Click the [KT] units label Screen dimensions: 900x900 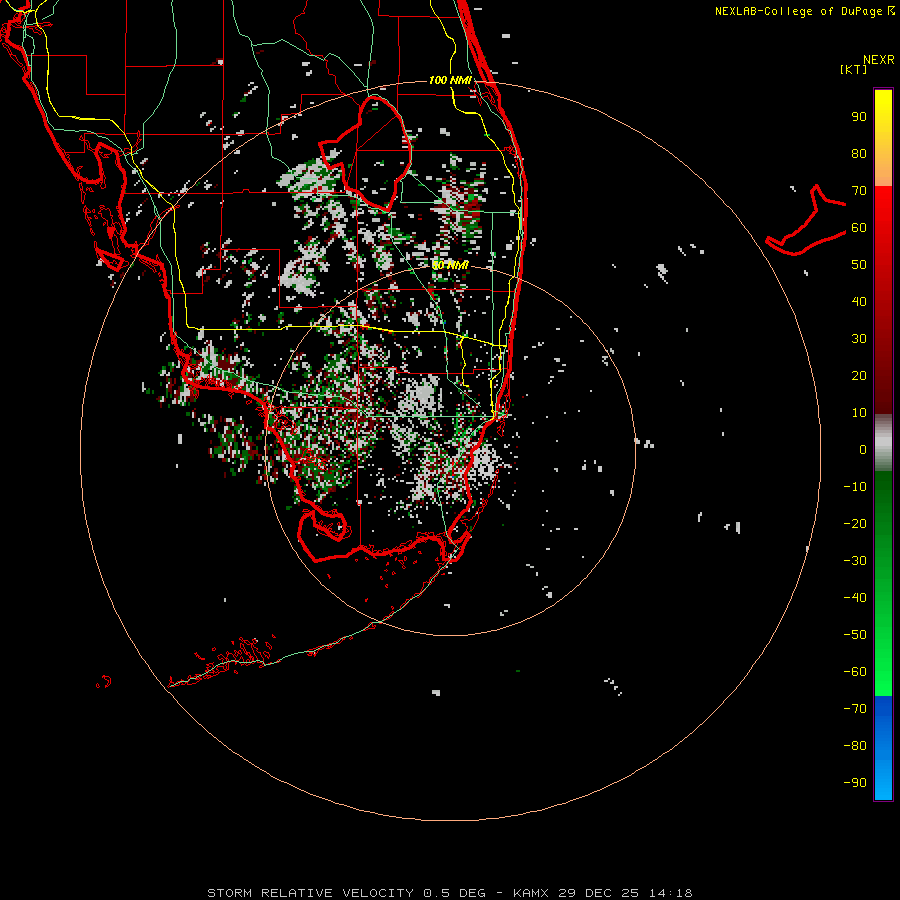(854, 69)
